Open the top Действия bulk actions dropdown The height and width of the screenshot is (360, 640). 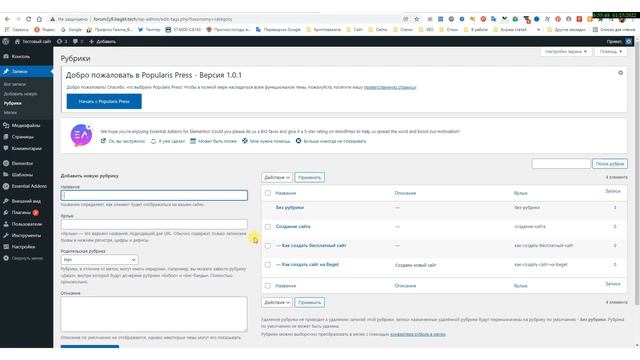[x=277, y=177]
